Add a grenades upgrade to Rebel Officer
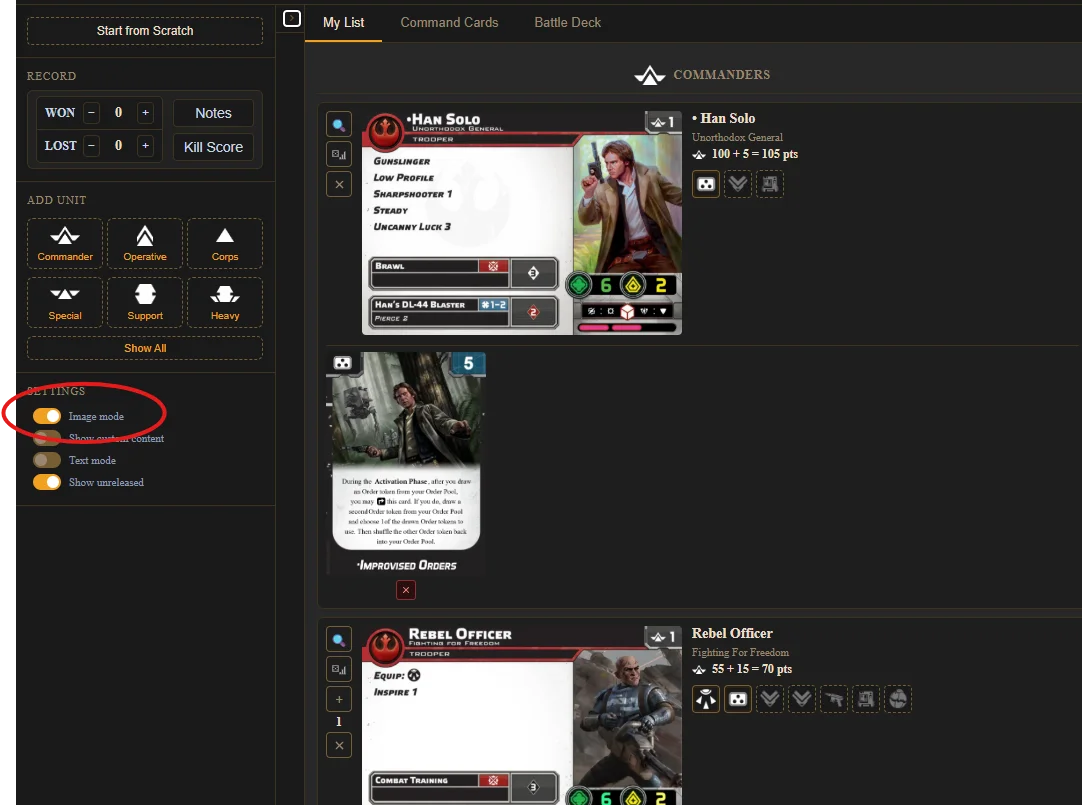This screenshot has height=805, width=1082. point(898,699)
